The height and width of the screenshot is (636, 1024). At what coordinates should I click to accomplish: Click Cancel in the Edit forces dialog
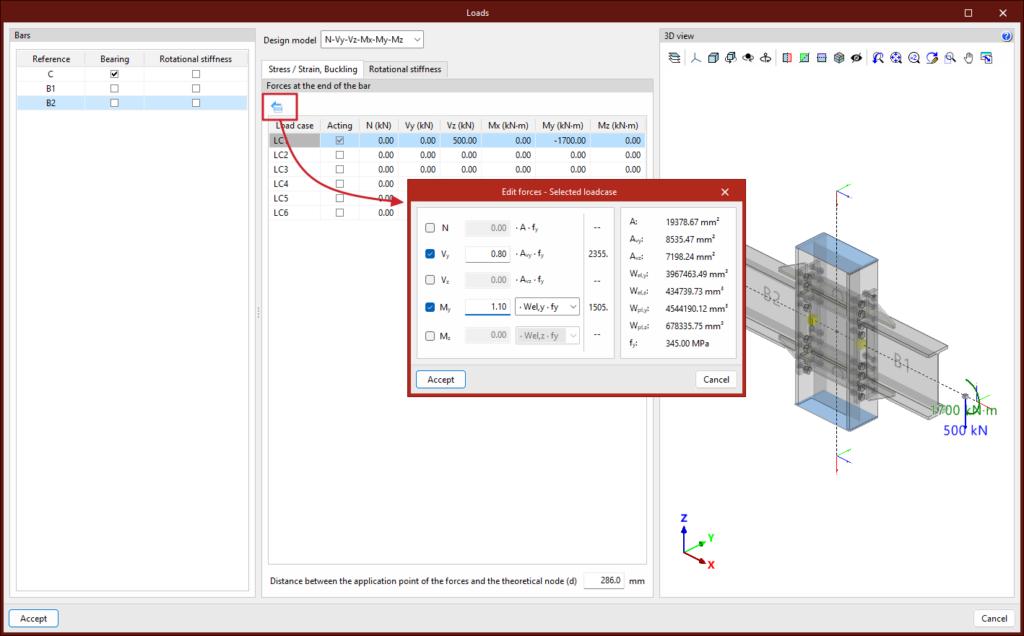coord(716,380)
